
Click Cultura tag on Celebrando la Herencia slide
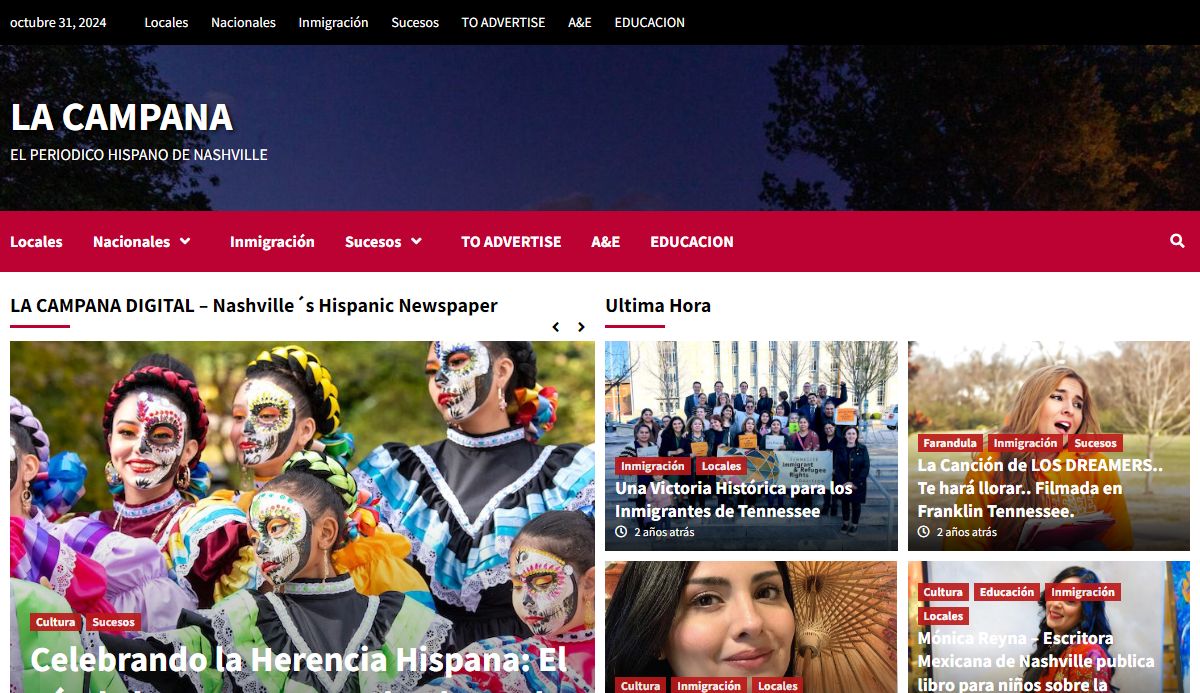[55, 622]
